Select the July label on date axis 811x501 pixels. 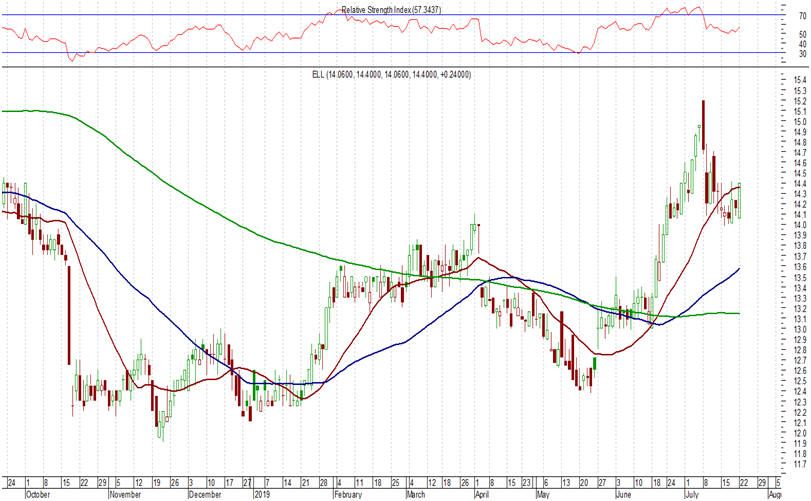click(691, 493)
